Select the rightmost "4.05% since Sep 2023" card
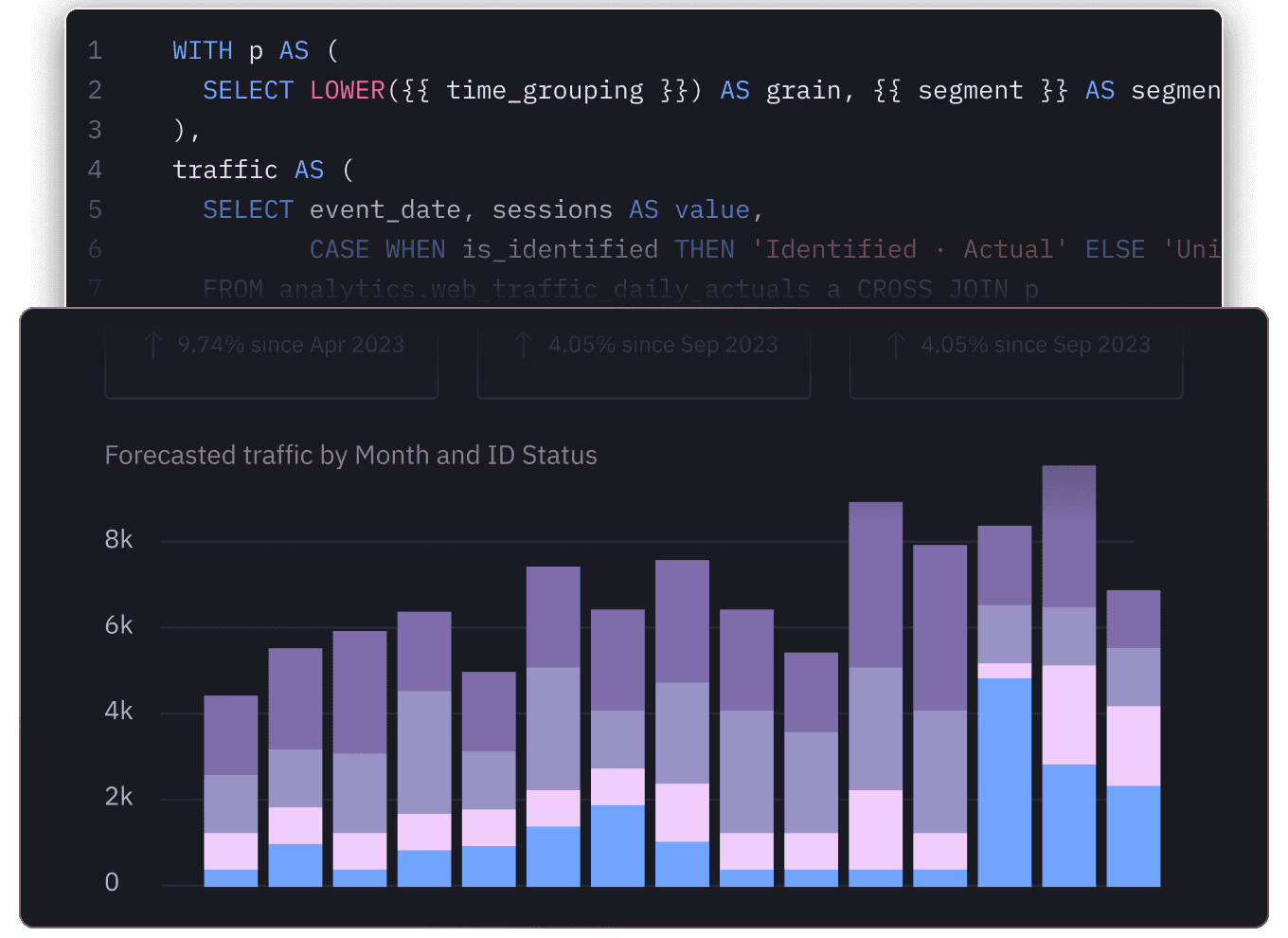This screenshot has height=938, width=1288. click(1015, 358)
